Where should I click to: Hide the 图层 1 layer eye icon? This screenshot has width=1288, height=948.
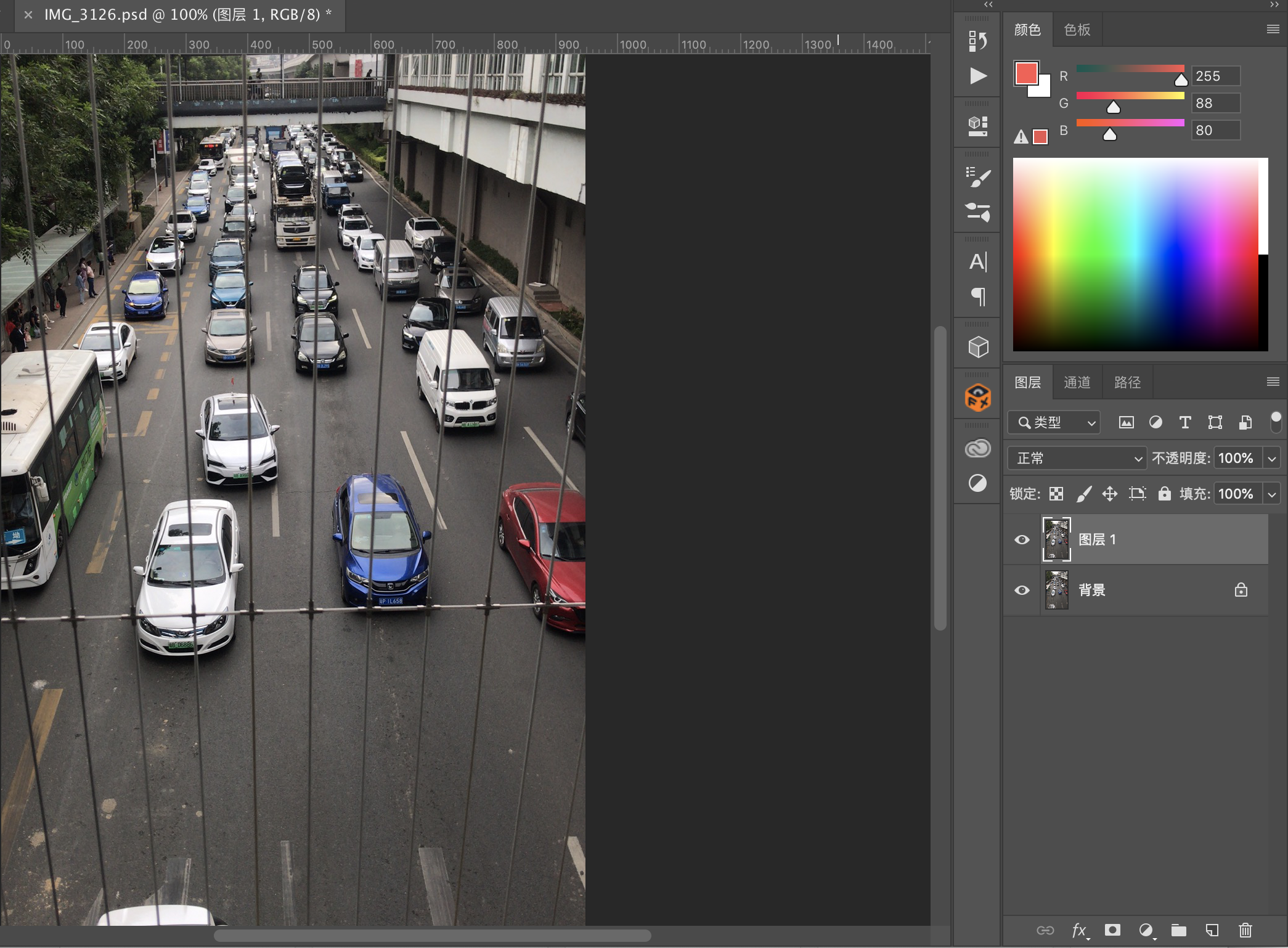(x=1022, y=540)
